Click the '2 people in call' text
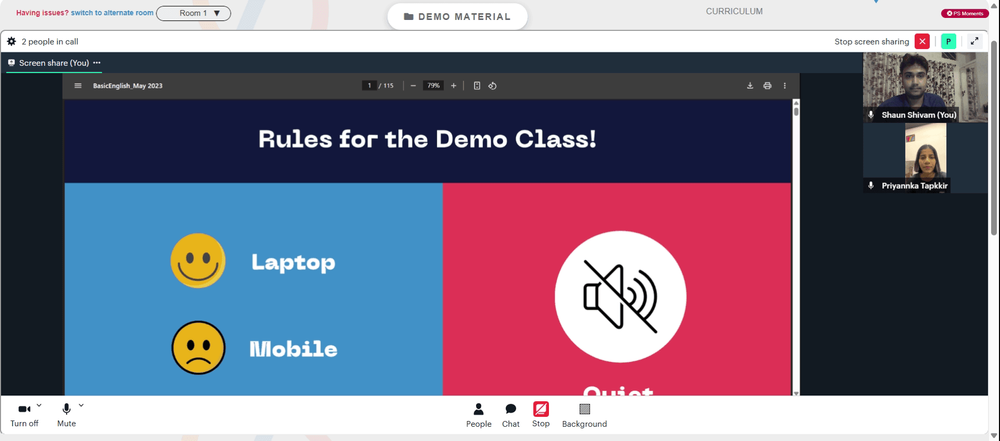This screenshot has height=441, width=1000. pyautogui.click(x=50, y=41)
